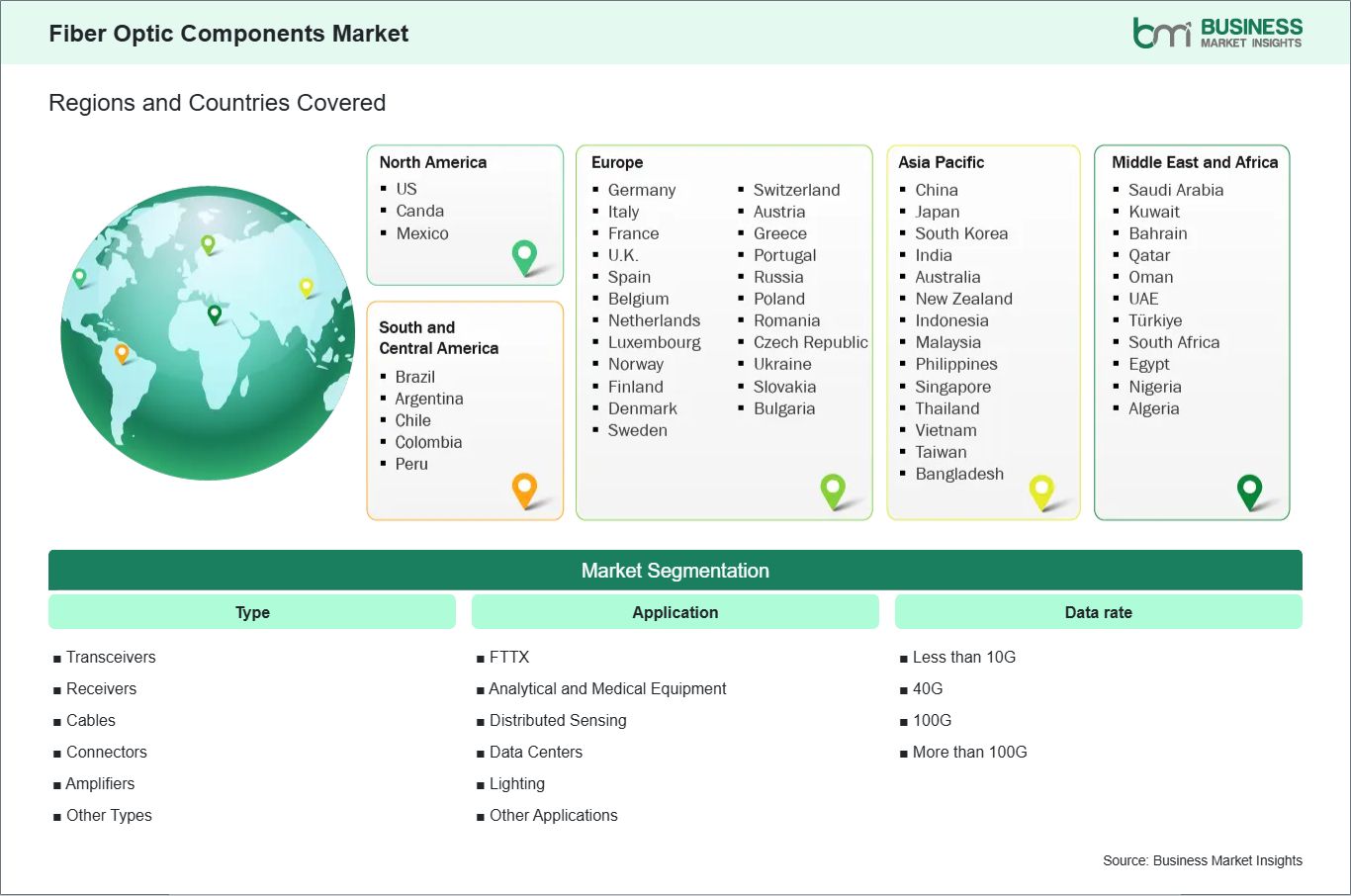Viewport: 1351px width, 896px height.
Task: Click the orange South and Central America pin
Action: click(x=523, y=489)
